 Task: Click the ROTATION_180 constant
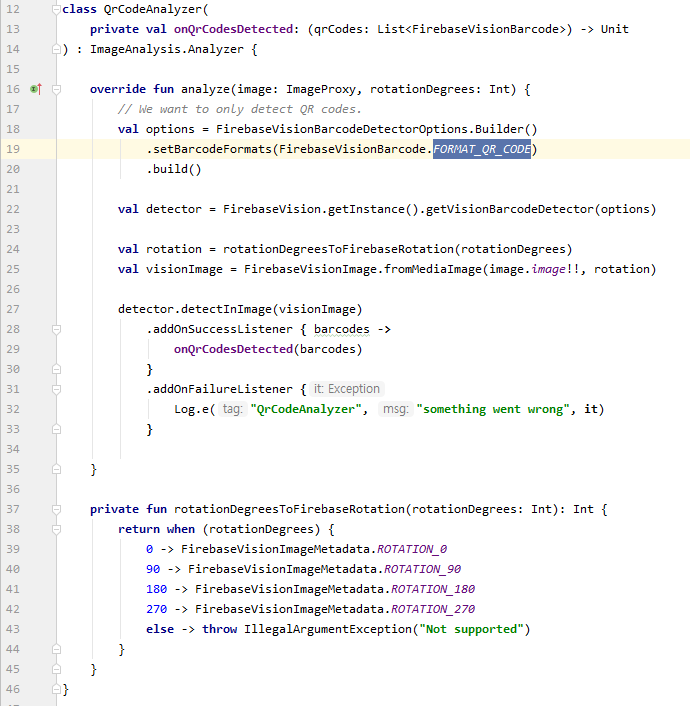tap(433, 589)
